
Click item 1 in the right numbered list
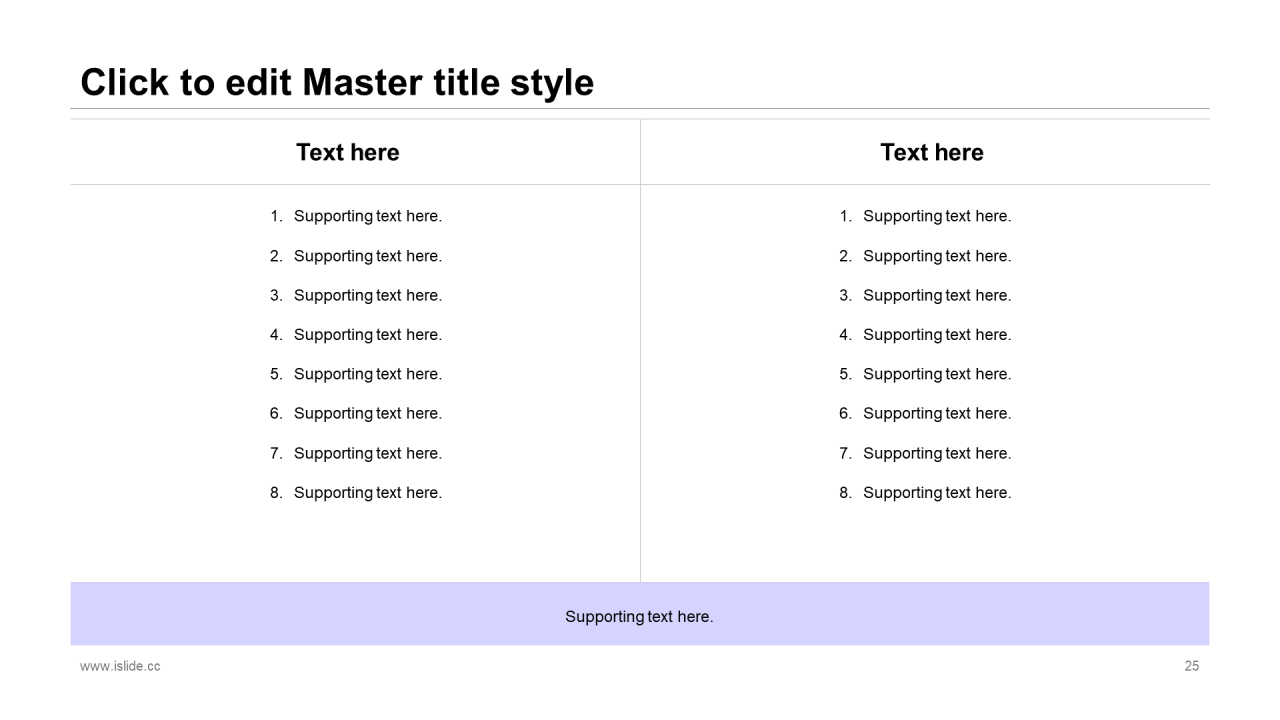936,216
